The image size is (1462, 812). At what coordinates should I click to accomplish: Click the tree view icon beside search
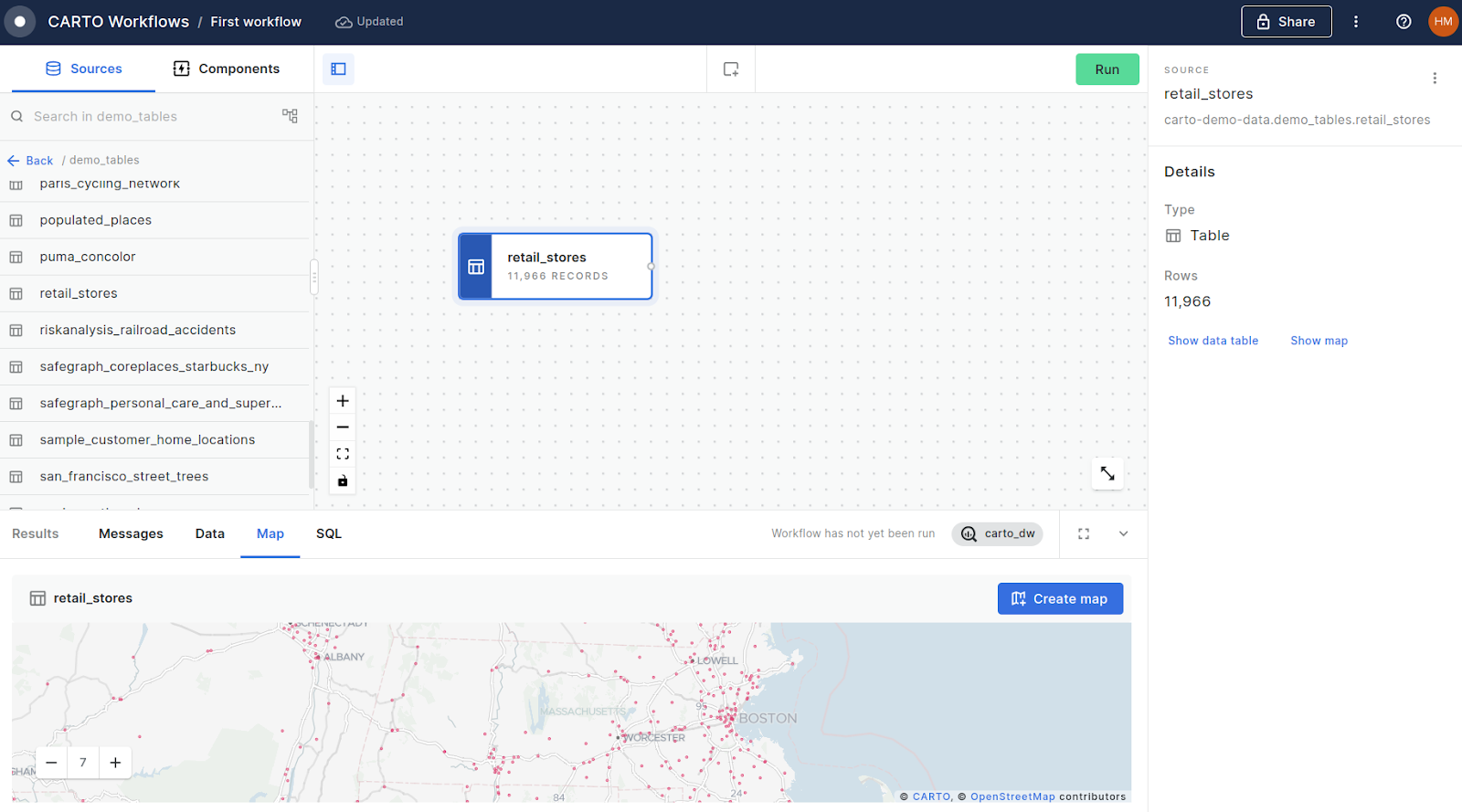click(290, 116)
